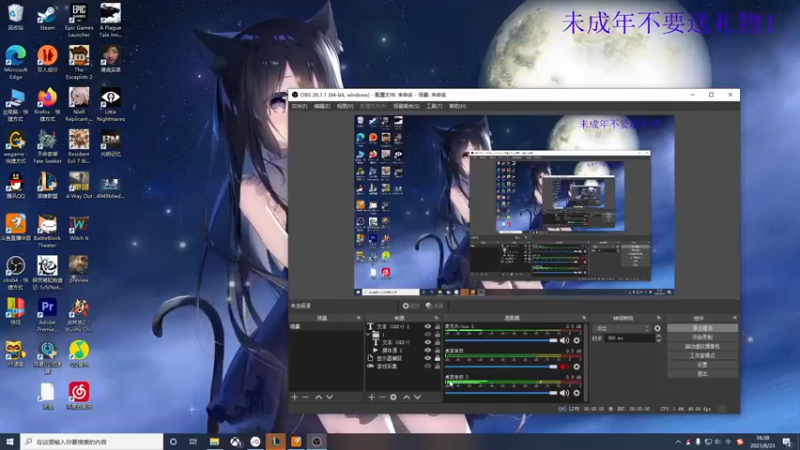Adjust the 桌面音频 2 volume slider
The height and width of the screenshot is (450, 800).
[x=501, y=393]
